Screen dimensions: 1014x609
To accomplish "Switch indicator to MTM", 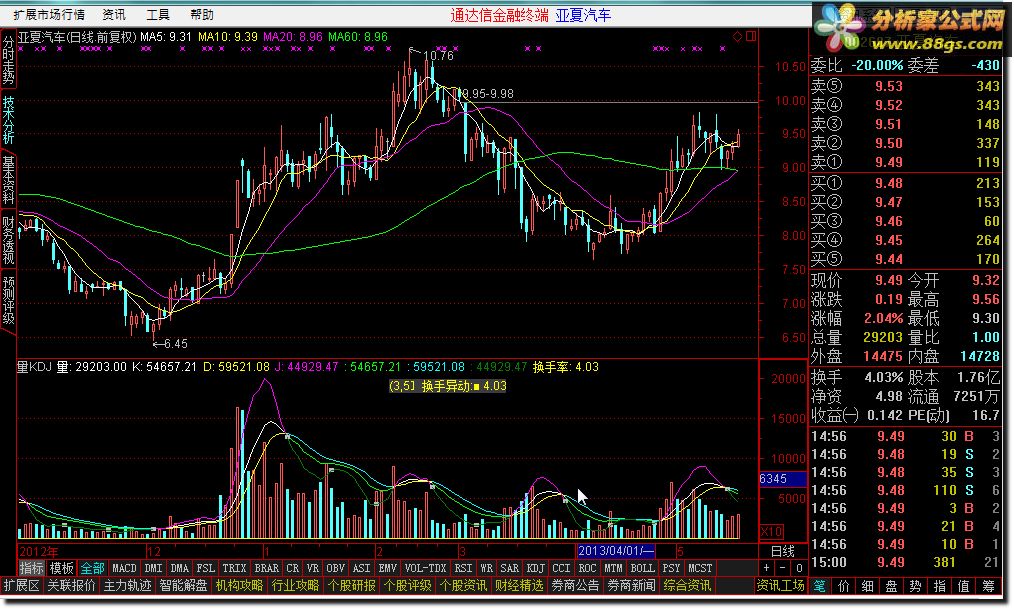I will coord(612,568).
